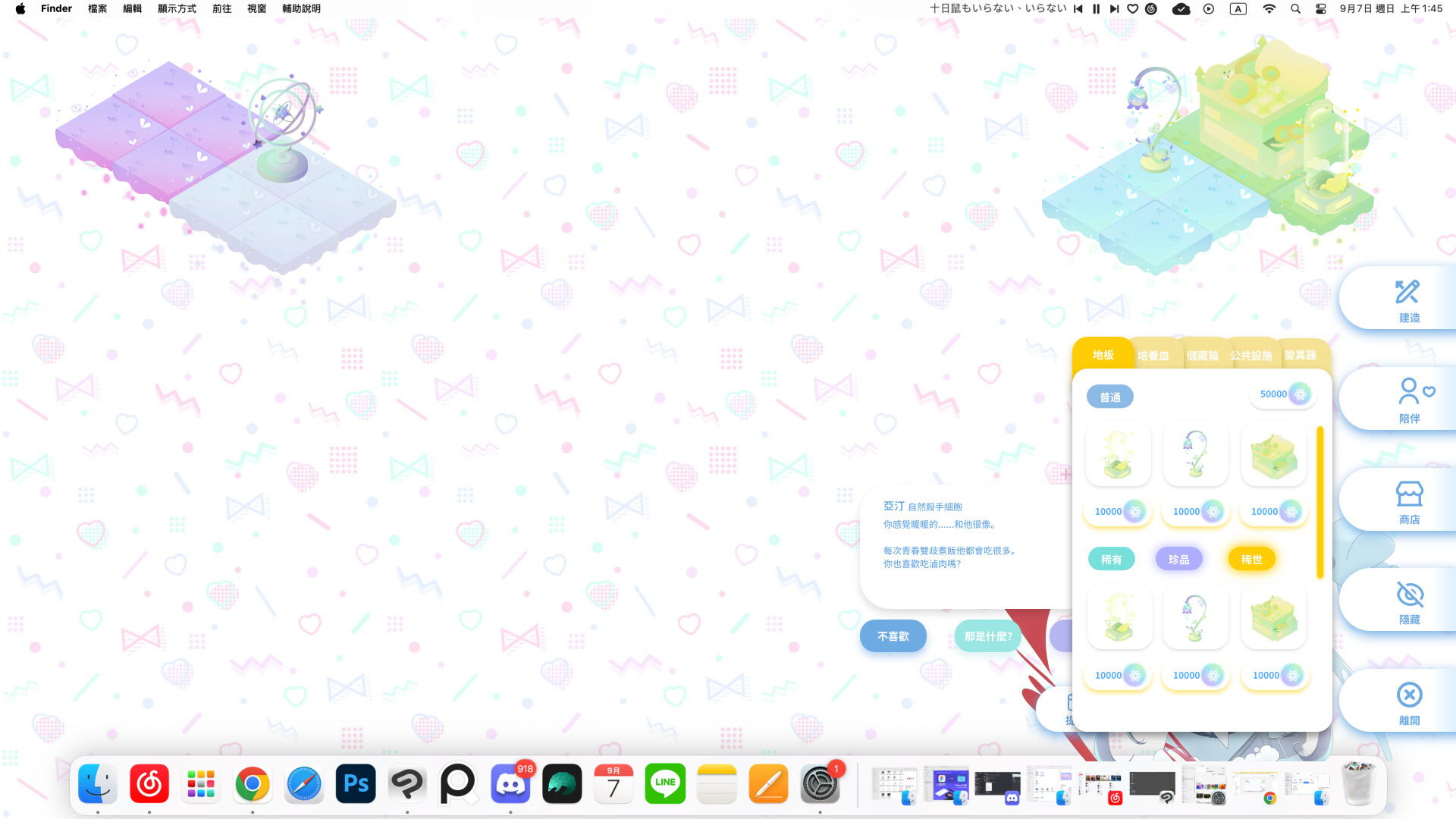Switch to the 儲藏箱 tab
Viewport: 1456px width, 819px height.
pyautogui.click(x=1202, y=354)
